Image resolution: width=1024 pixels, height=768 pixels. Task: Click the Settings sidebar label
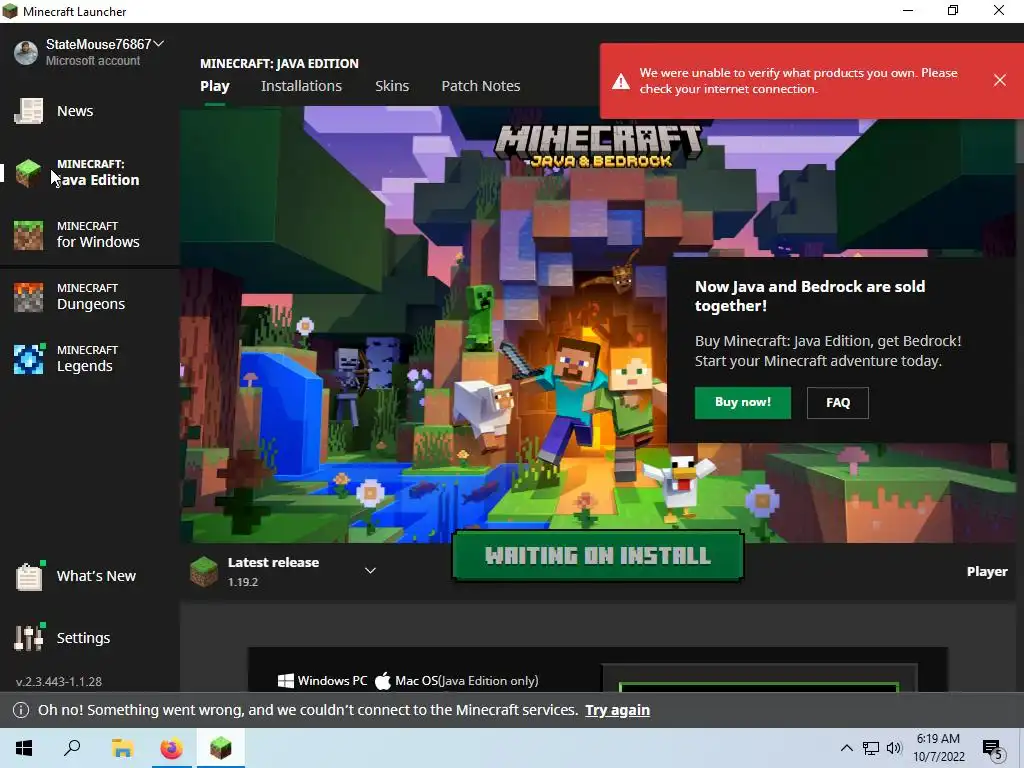tap(83, 637)
